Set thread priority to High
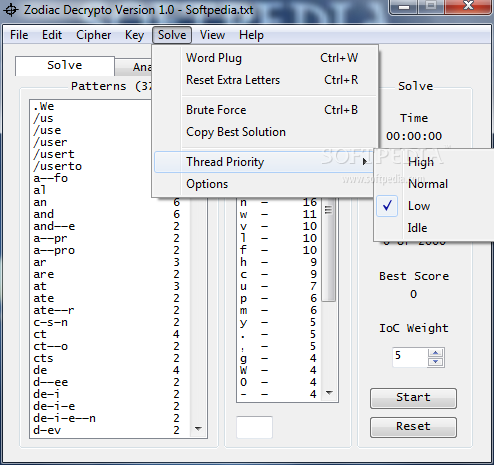Viewport: 494px width, 465px height. point(435,162)
